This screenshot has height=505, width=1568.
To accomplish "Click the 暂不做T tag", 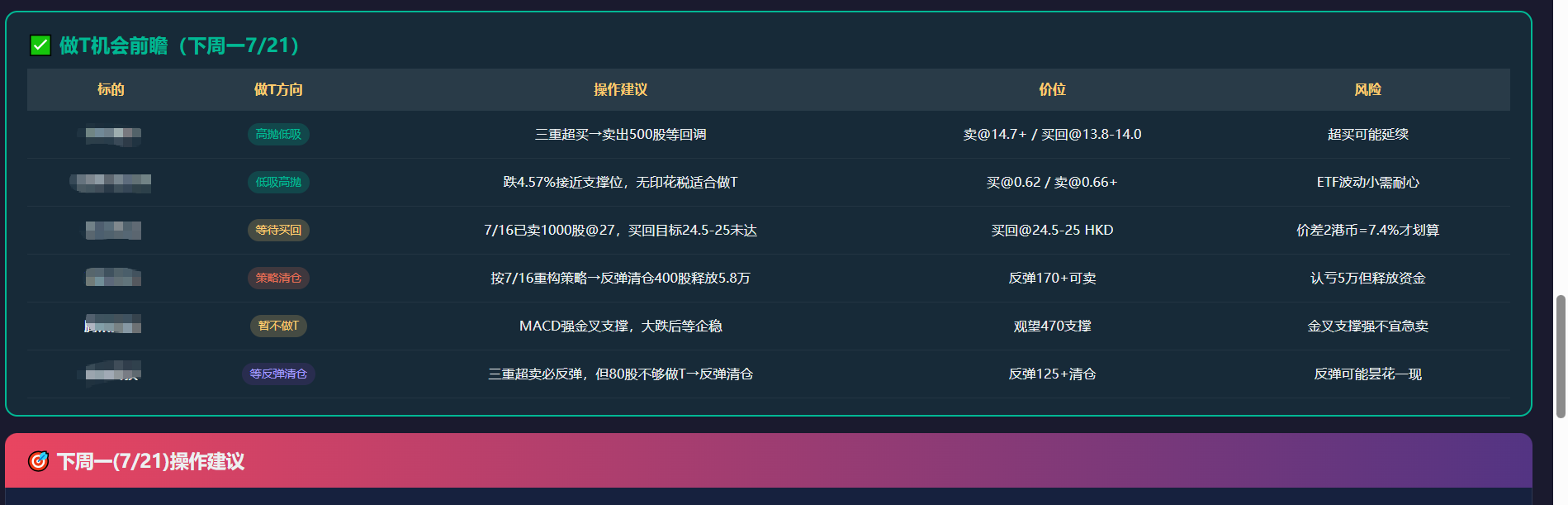I will (x=278, y=326).
